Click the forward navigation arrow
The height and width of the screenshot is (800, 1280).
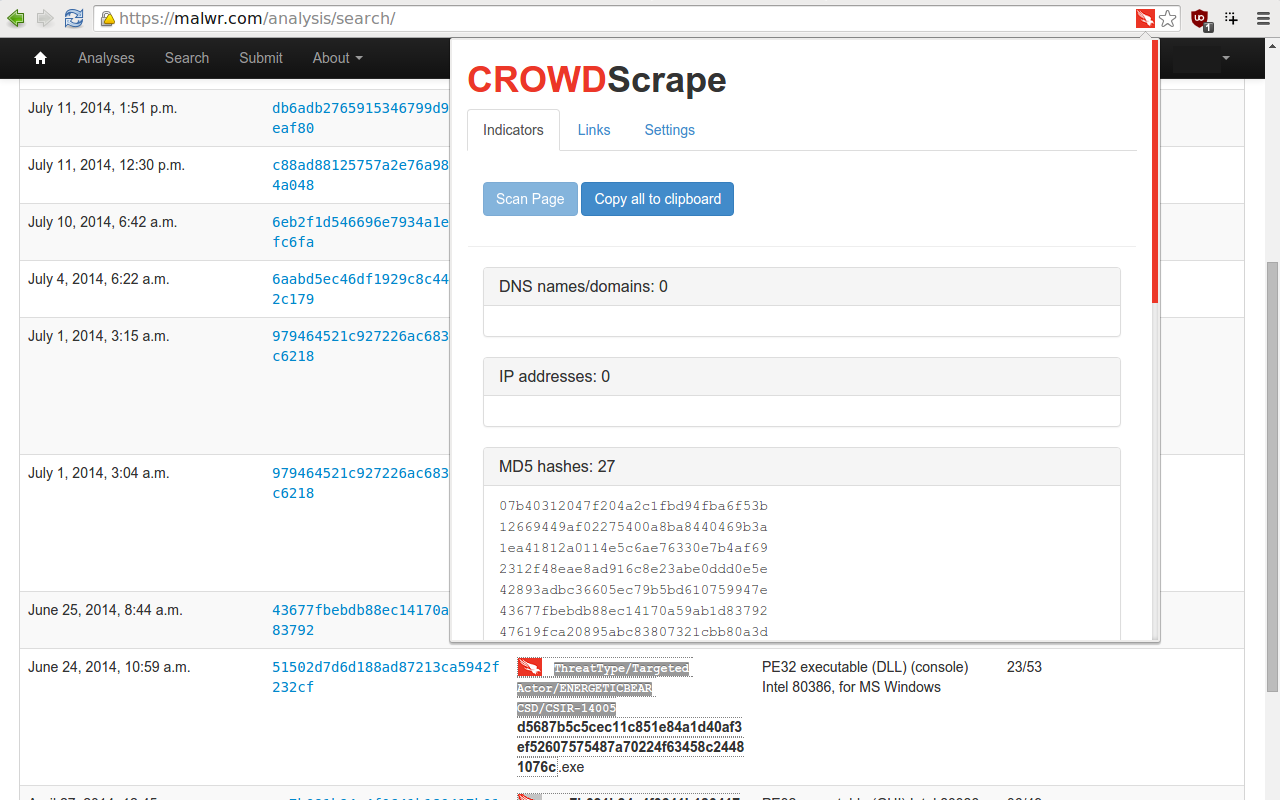pyautogui.click(x=44, y=17)
